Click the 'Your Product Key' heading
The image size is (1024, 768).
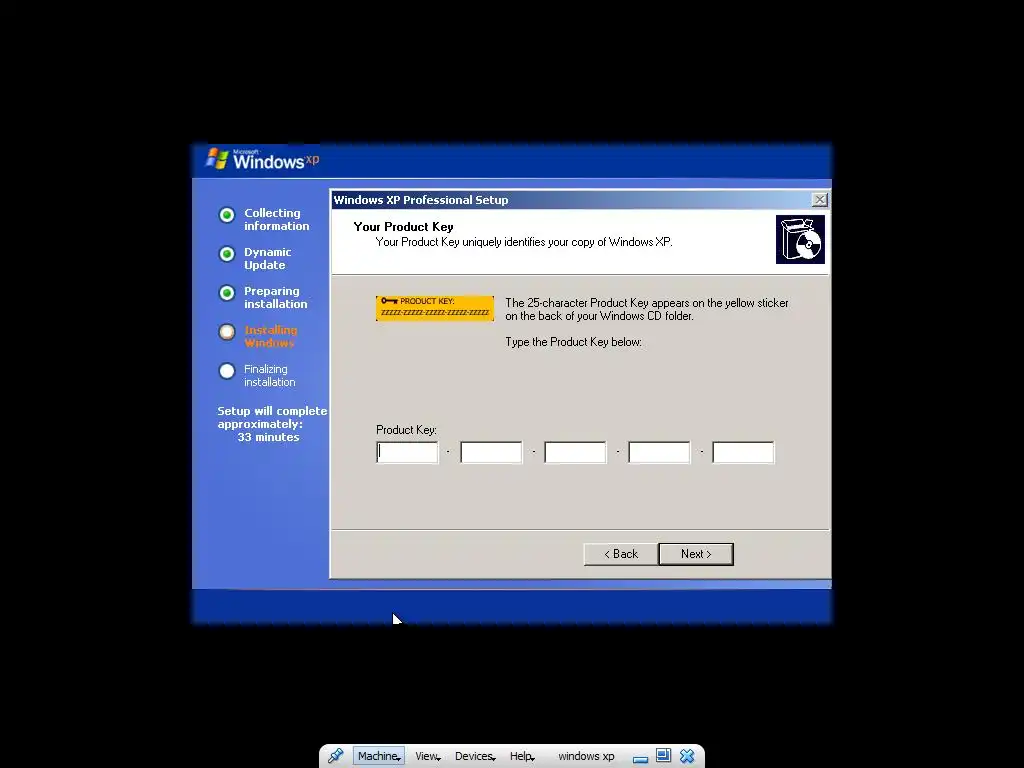point(403,227)
